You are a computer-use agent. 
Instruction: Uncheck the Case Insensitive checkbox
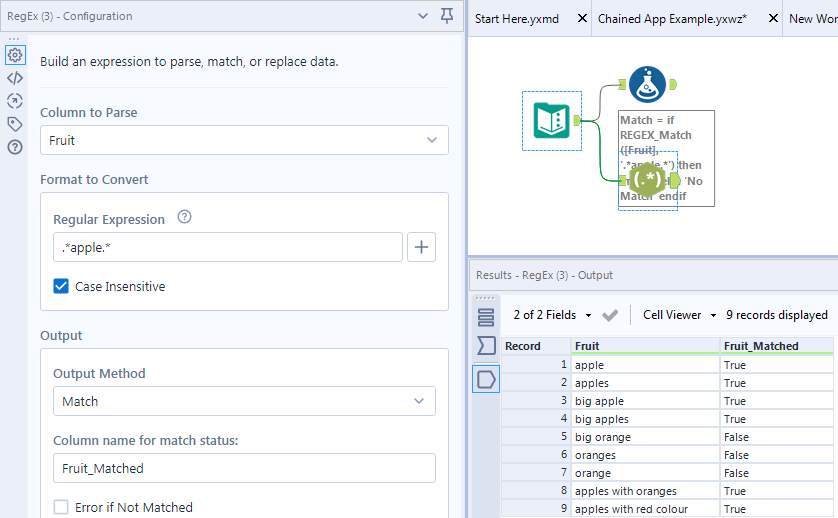pyautogui.click(x=62, y=287)
